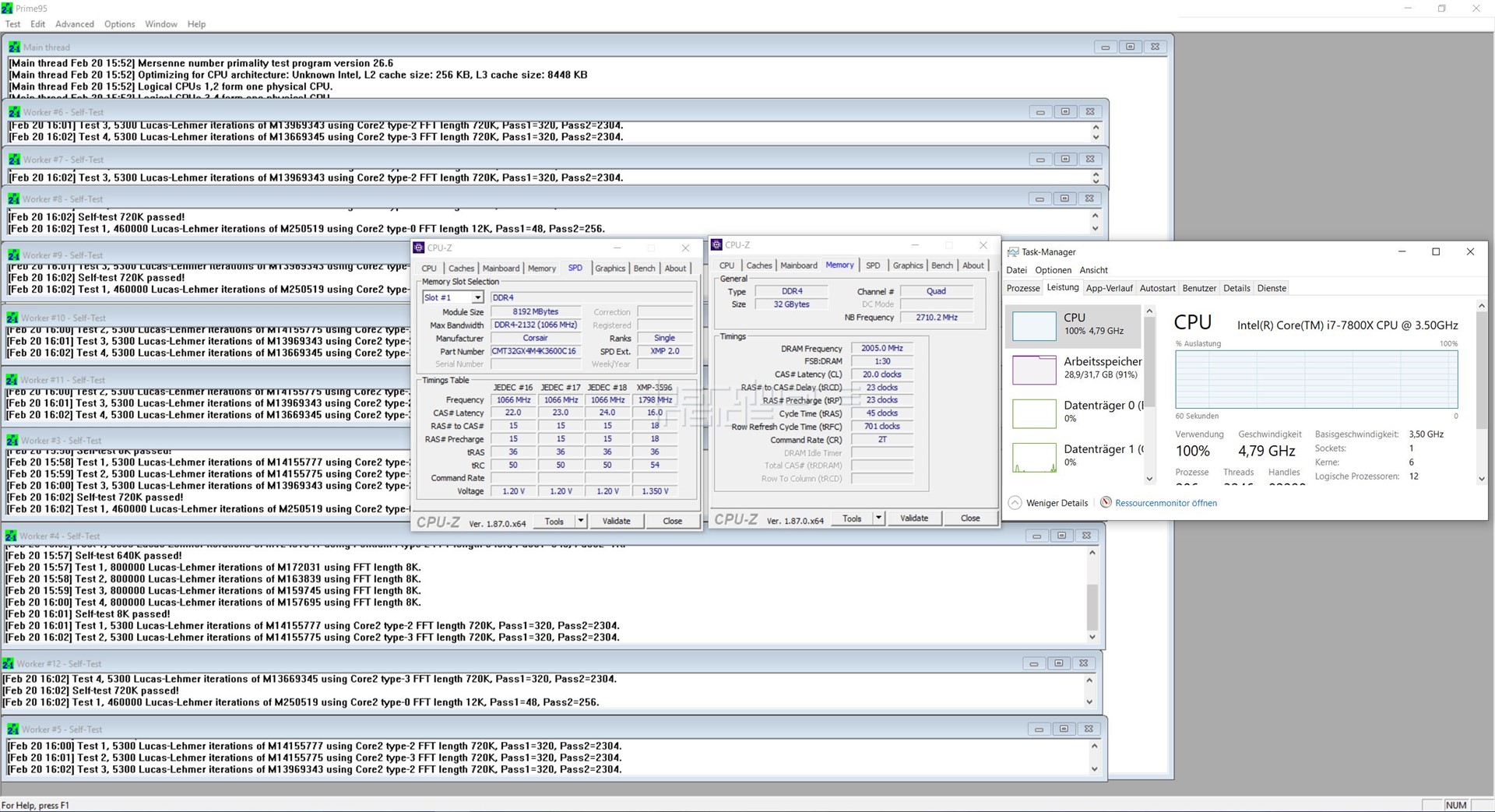Maximize the Worker #8 child window
This screenshot has height=812, width=1495.
(x=1064, y=199)
